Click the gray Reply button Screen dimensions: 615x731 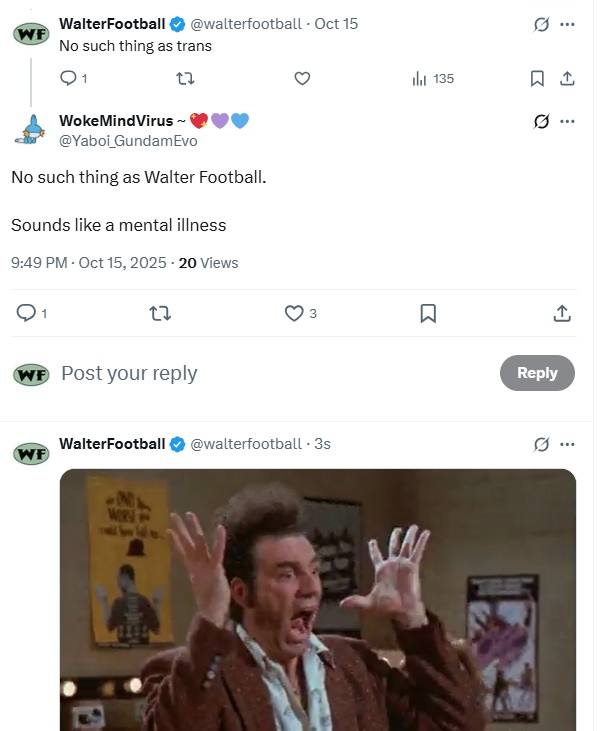(537, 373)
